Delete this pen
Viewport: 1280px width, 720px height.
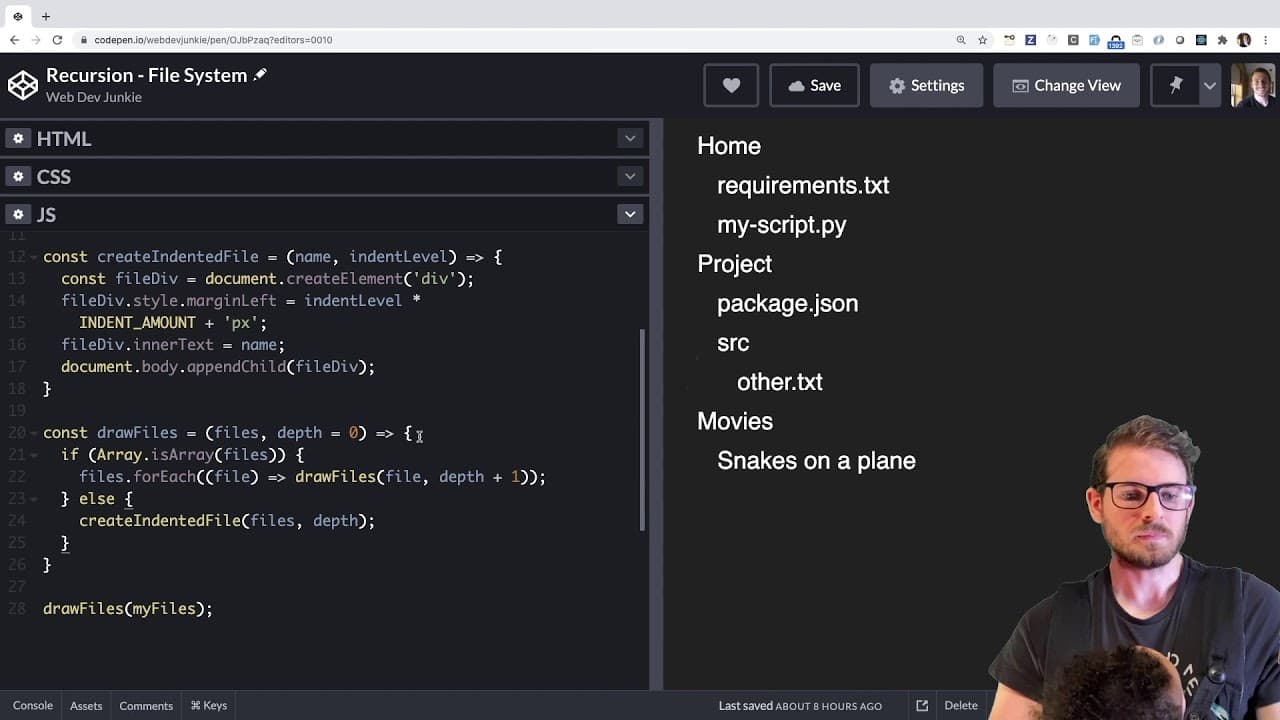click(961, 705)
